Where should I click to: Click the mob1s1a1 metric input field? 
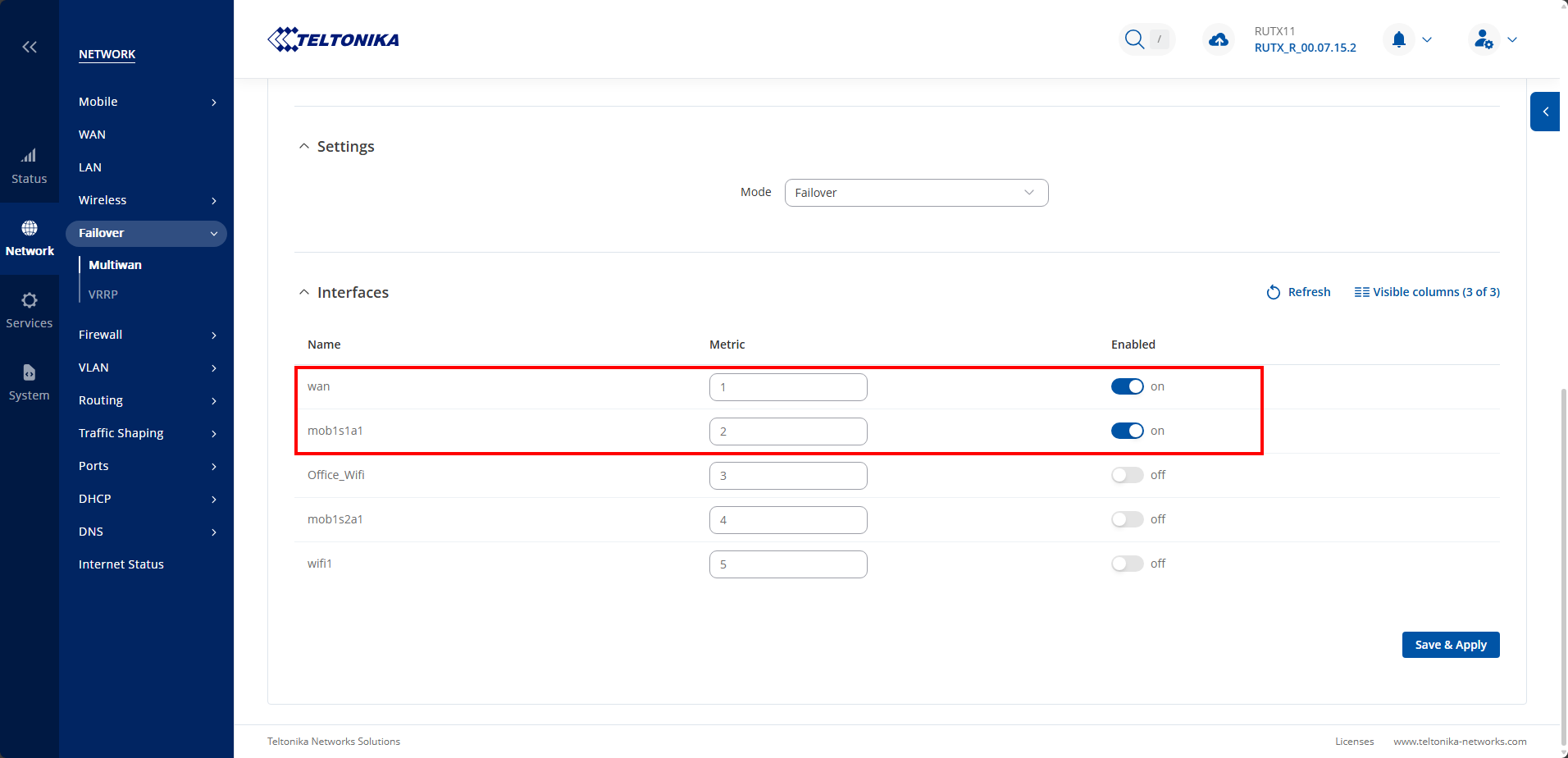pos(788,432)
